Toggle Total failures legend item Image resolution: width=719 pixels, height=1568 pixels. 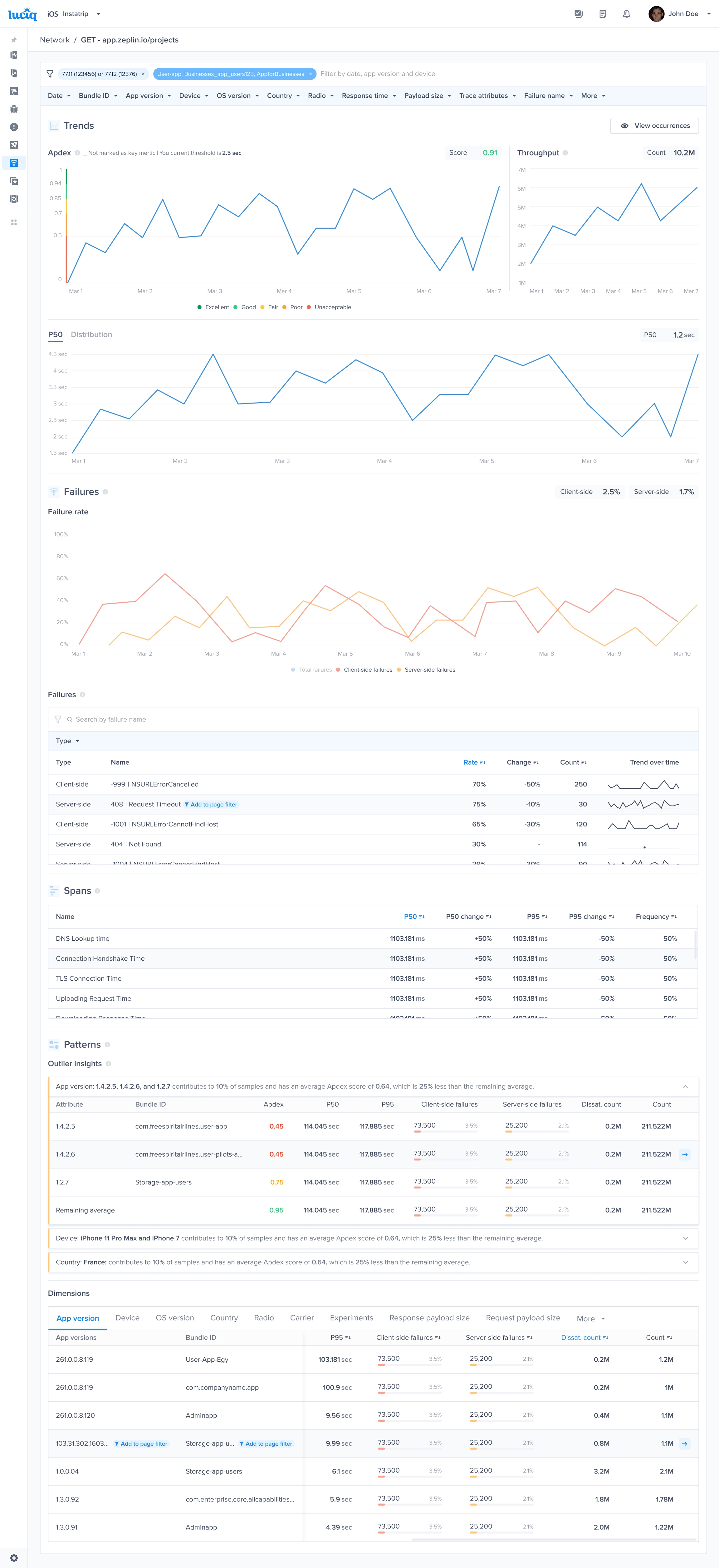pos(312,669)
